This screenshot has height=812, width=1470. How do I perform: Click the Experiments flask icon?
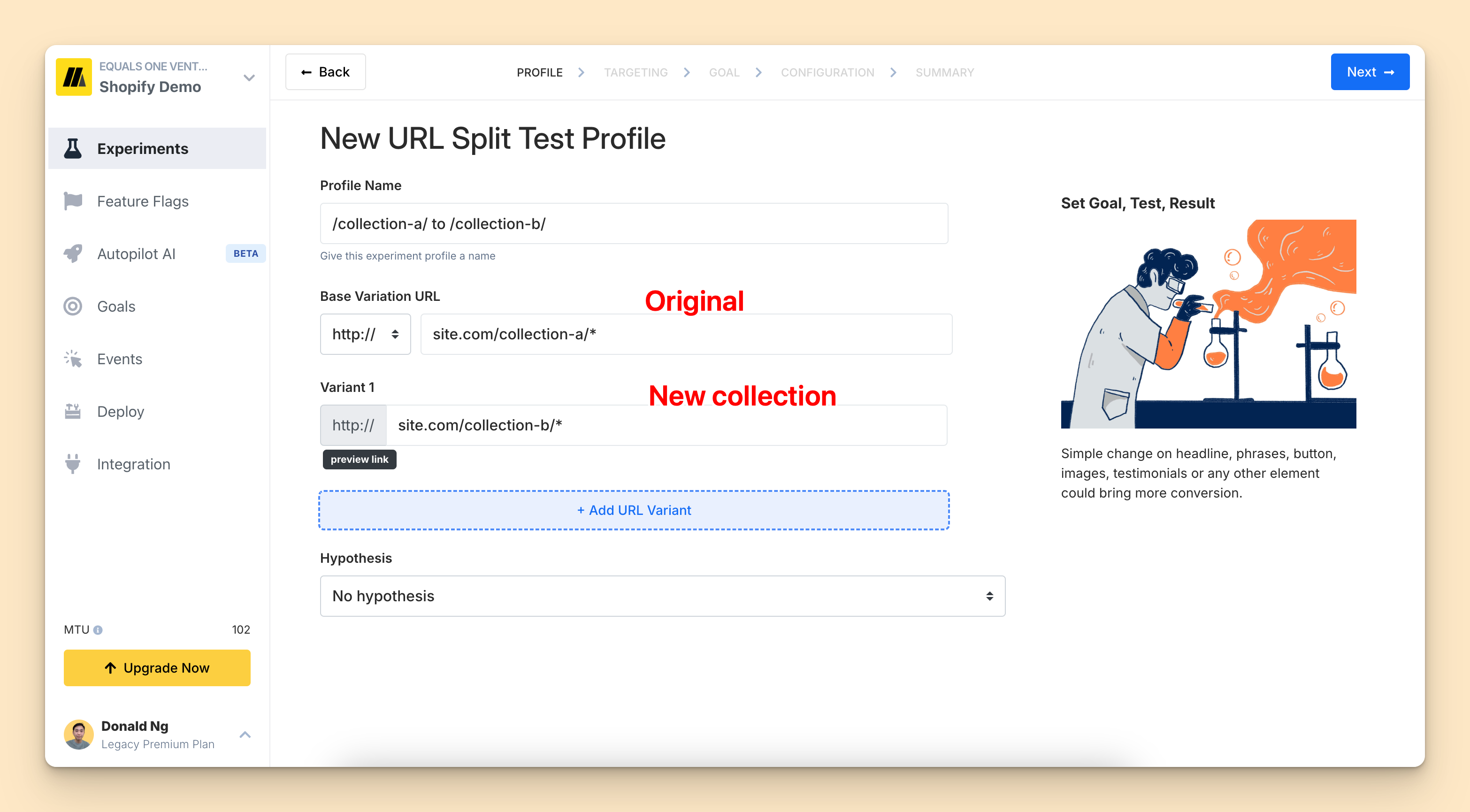pyautogui.click(x=72, y=148)
